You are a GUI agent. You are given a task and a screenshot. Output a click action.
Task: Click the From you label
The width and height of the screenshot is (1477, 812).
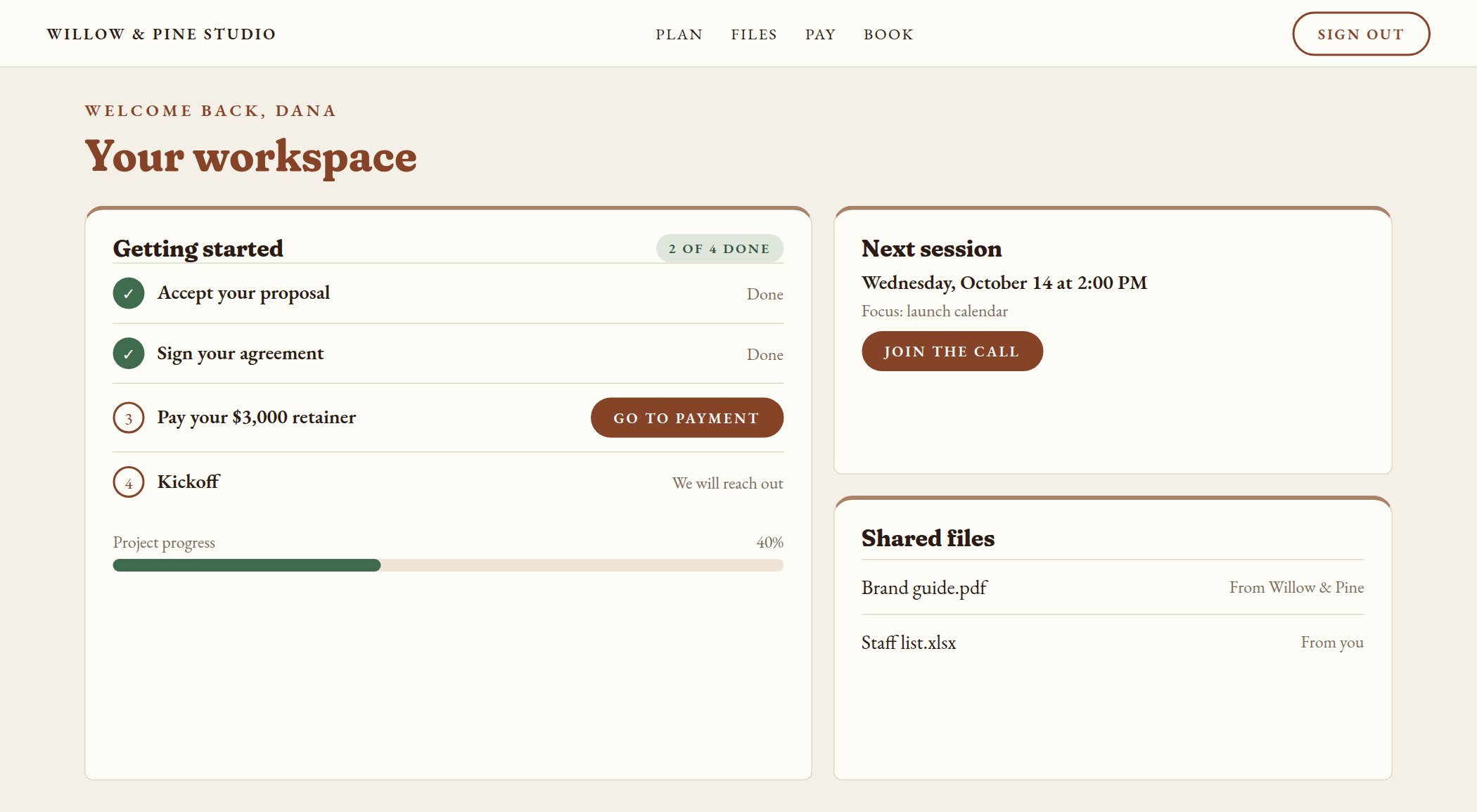(x=1332, y=643)
